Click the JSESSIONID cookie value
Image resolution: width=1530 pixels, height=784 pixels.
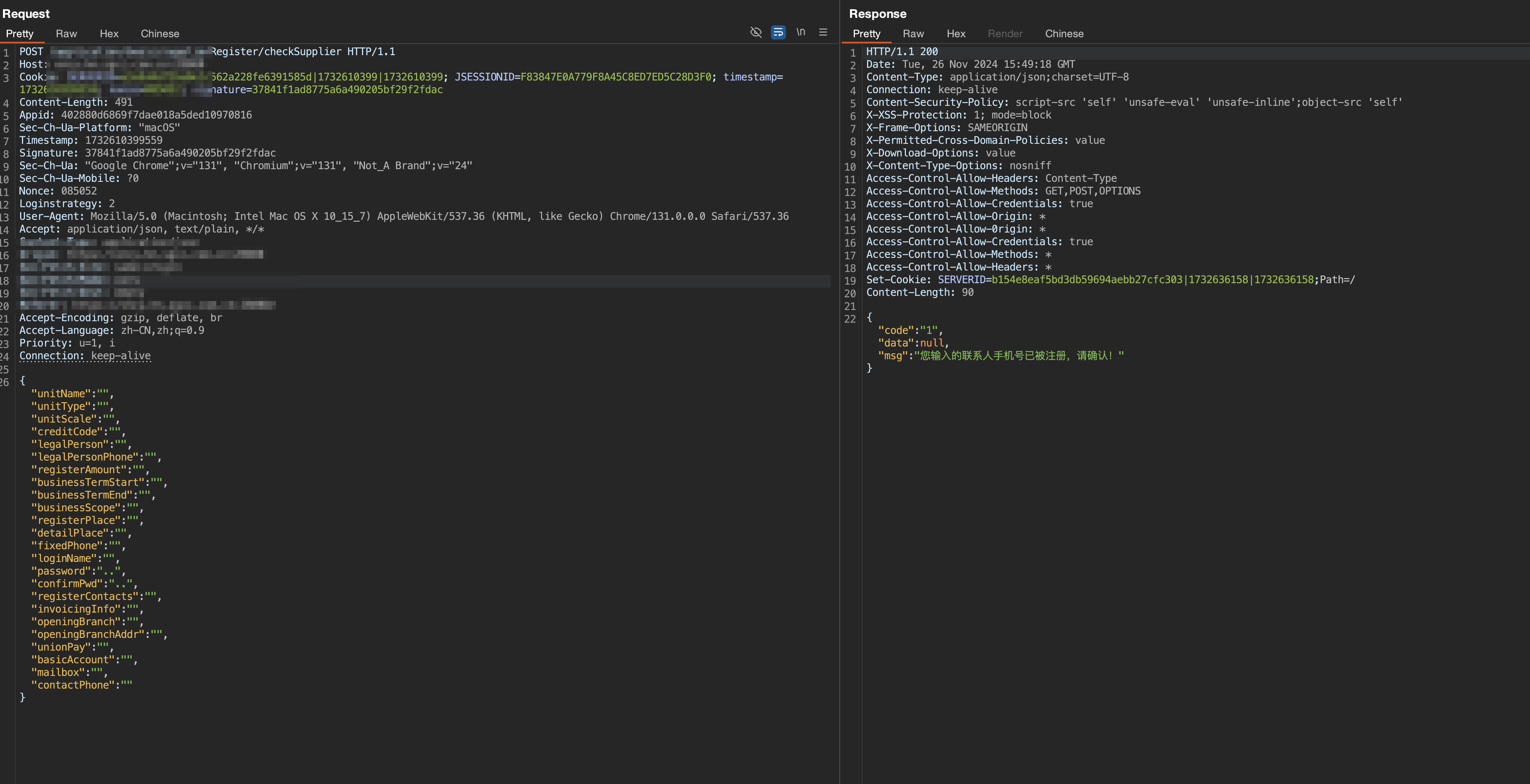point(616,77)
